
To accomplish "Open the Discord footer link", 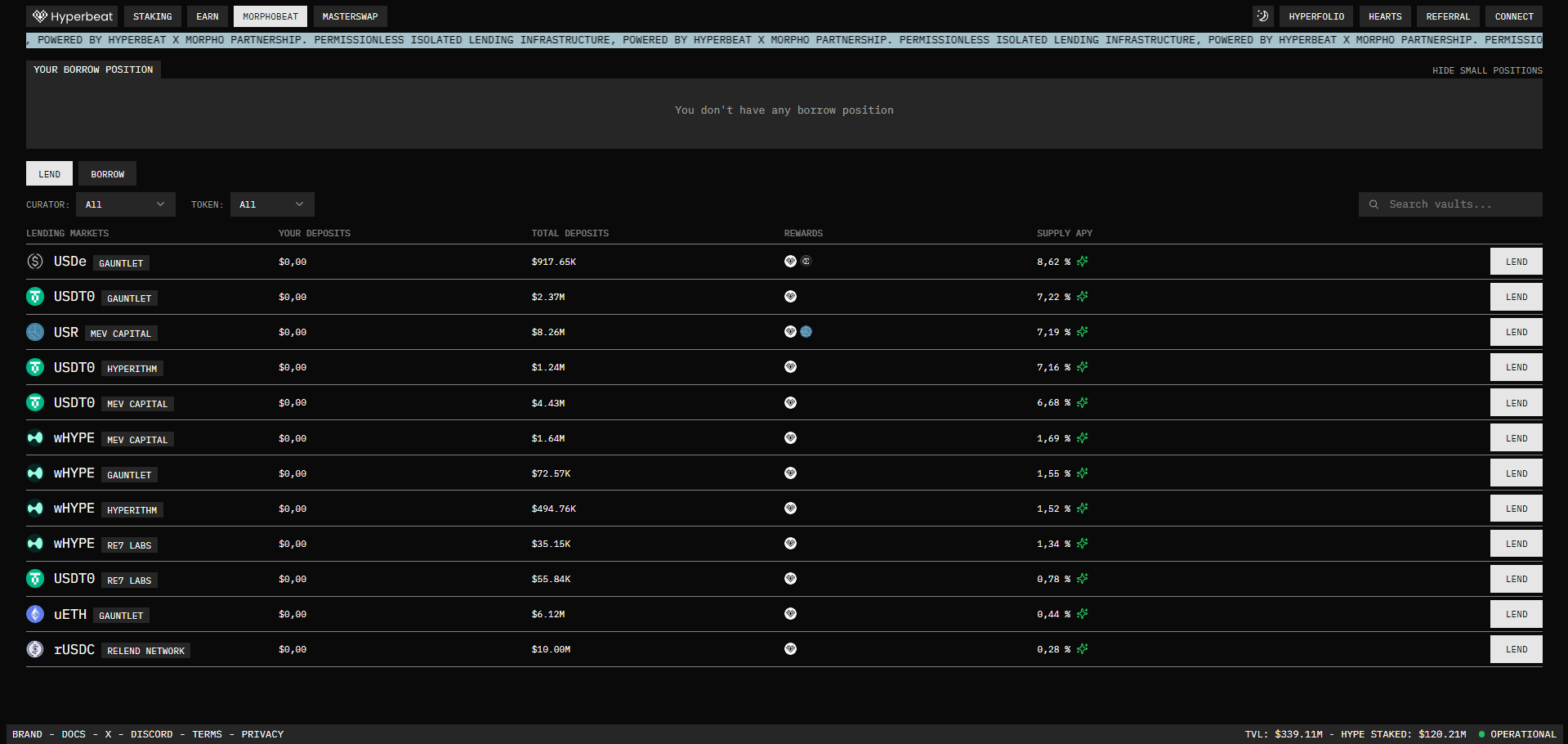I will pyautogui.click(x=151, y=734).
